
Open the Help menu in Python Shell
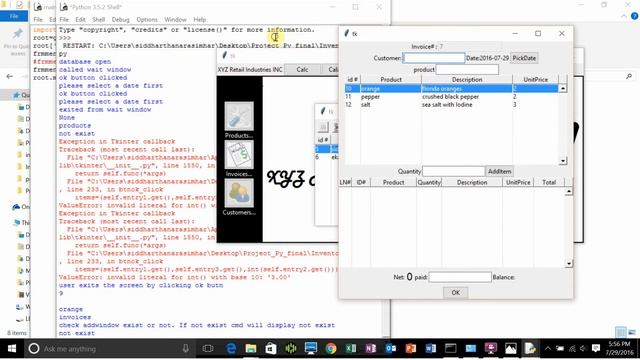point(200,20)
